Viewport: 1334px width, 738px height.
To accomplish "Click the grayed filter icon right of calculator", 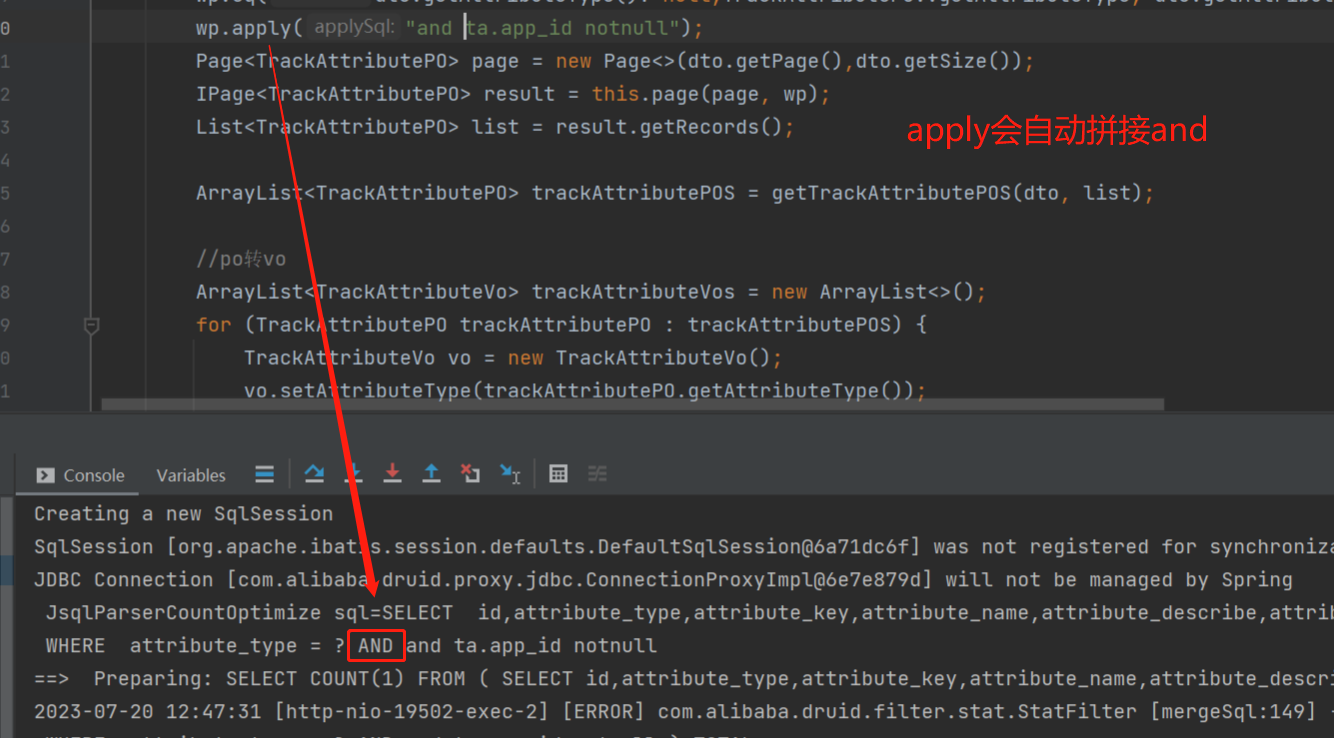I will (598, 473).
